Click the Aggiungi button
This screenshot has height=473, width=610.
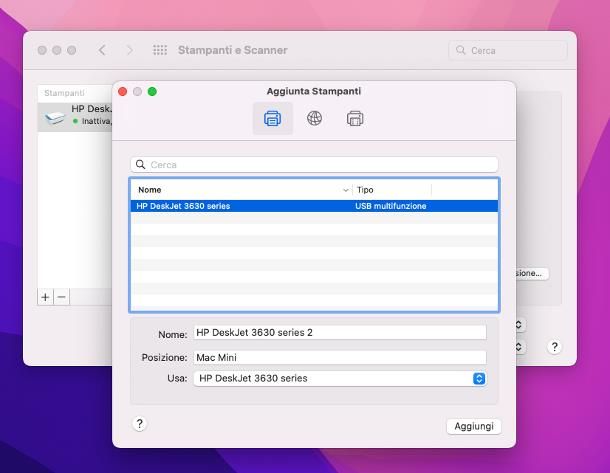[x=474, y=426]
